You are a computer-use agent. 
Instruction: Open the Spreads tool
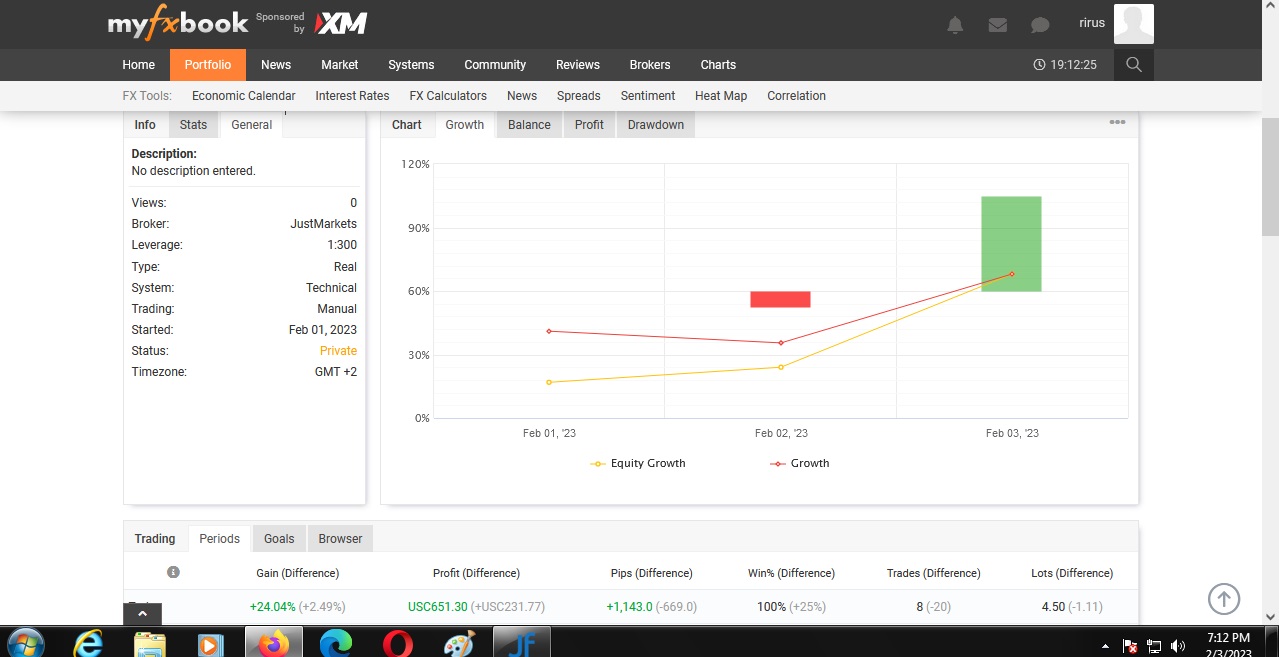[579, 96]
